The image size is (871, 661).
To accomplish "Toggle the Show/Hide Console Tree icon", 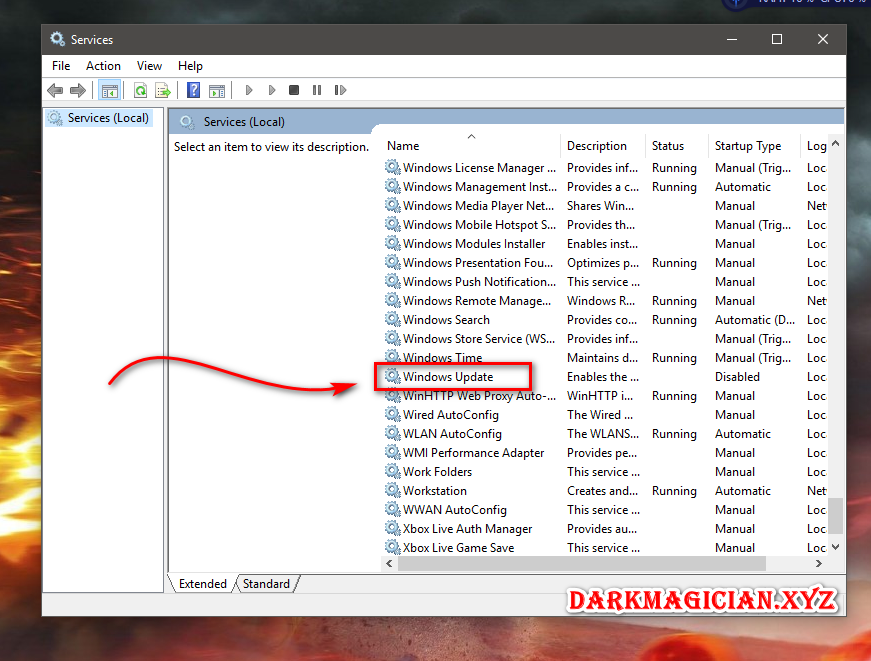I will pos(109,90).
